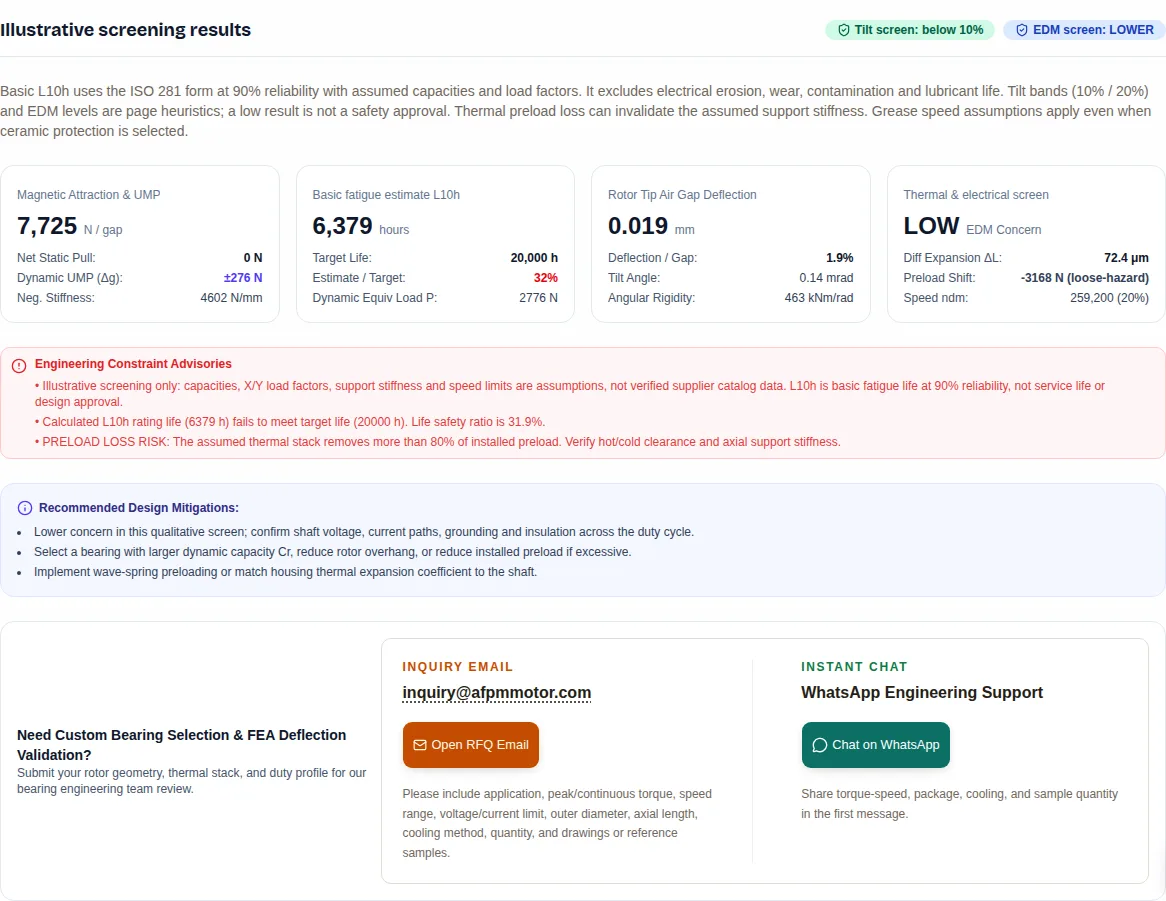Viewport: 1166px width, 901px height.
Task: Click the Speed ndm 259,200 (20%) value
Action: point(1109,298)
